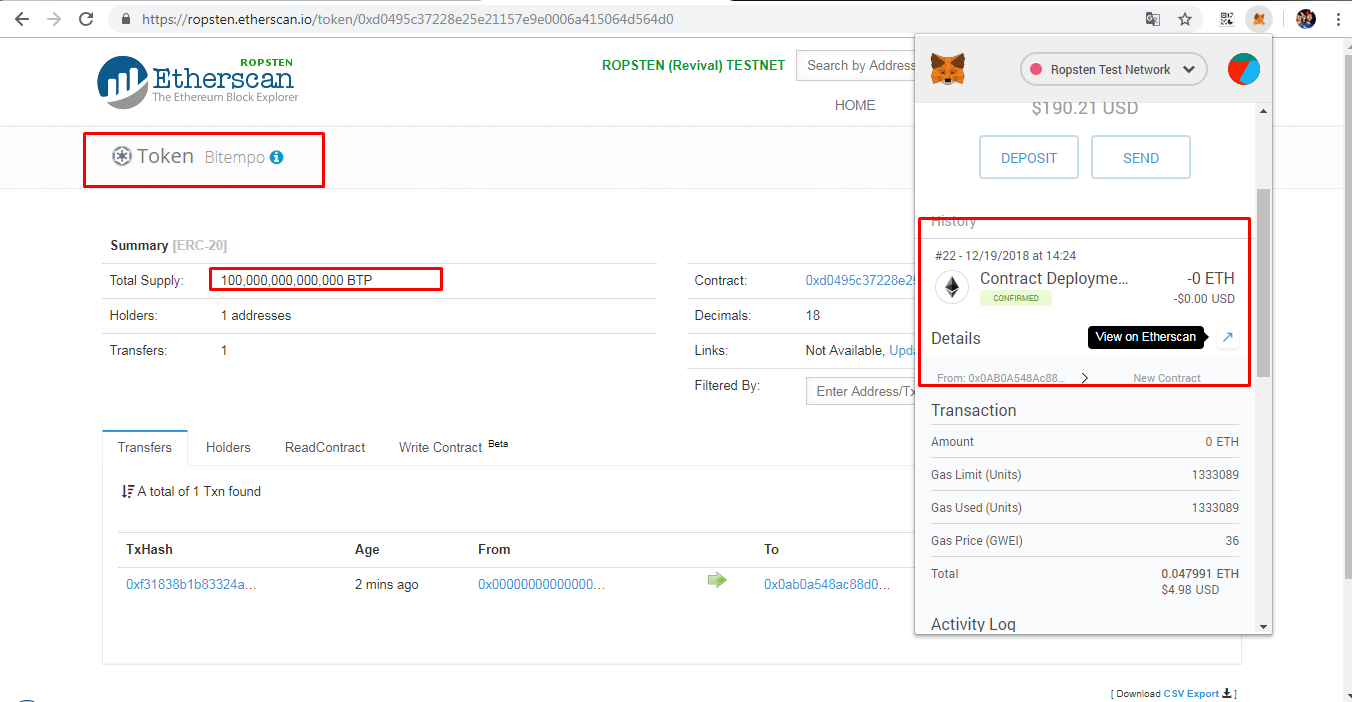Viewport: 1352px width, 702px height.
Task: Click the View on Etherscan arrow icon
Action: pos(1227,337)
